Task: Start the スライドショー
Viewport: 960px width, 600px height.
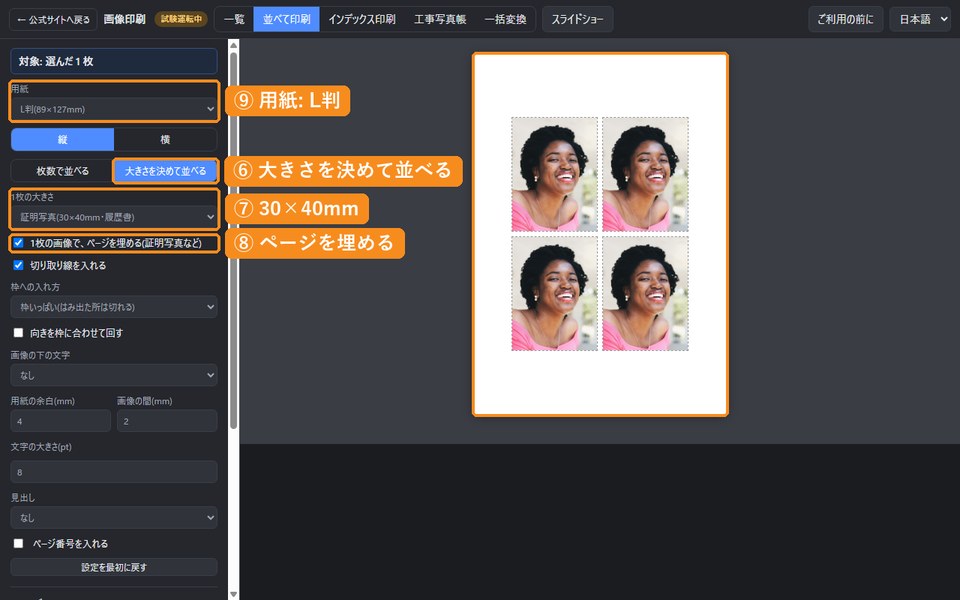Action: coord(577,20)
